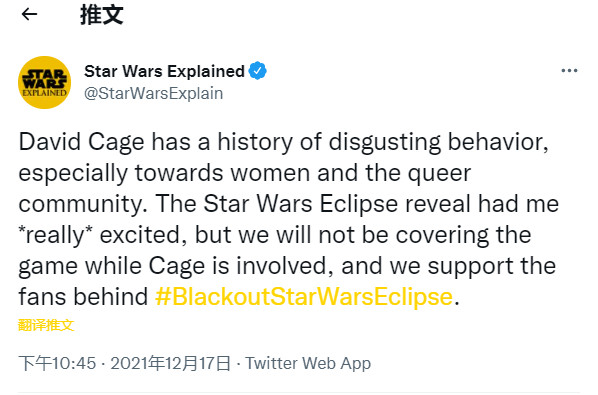
Task: Click the 推文 page header title
Action: 101,15
